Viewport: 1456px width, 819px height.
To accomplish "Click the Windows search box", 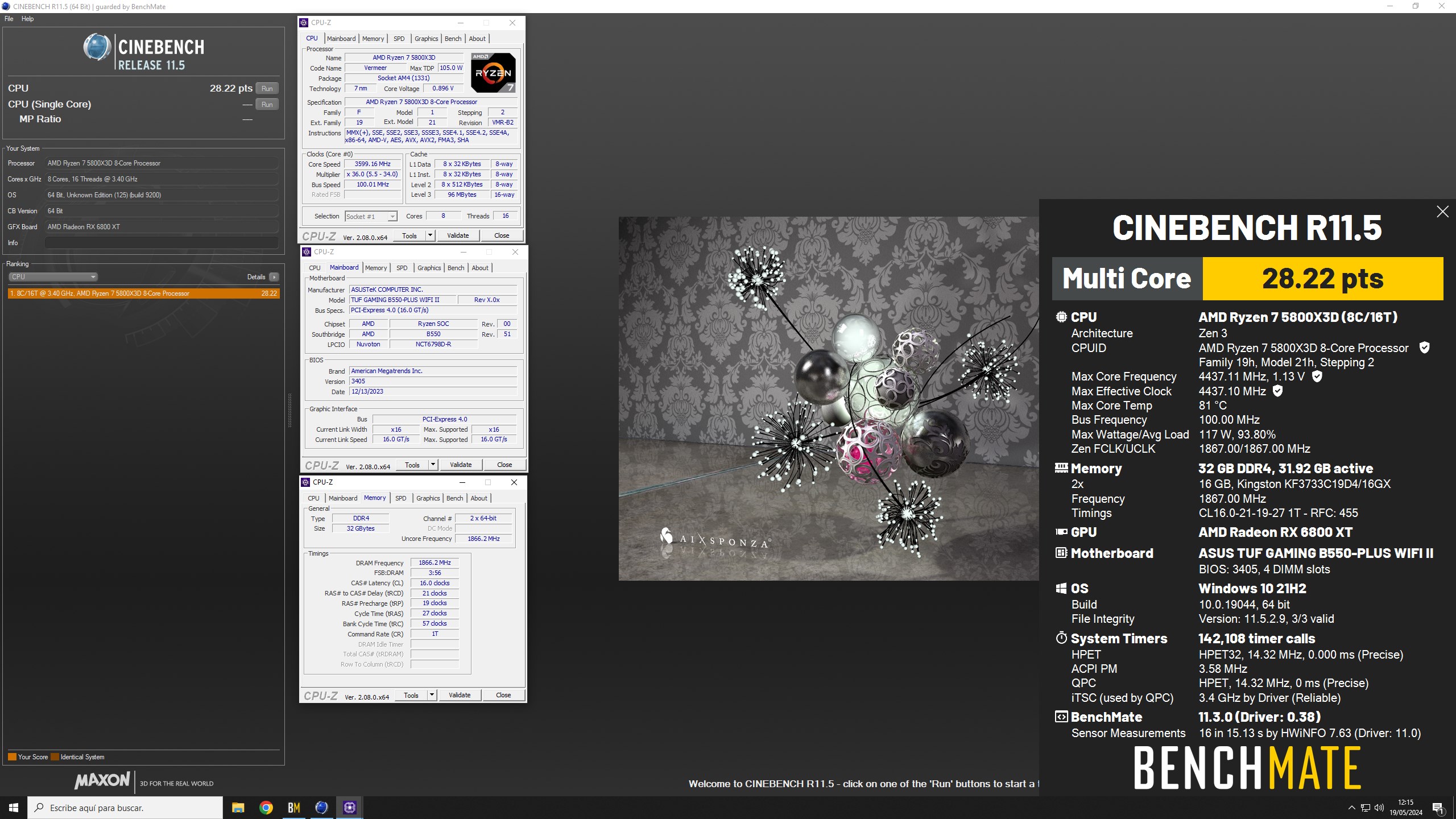I will click(125, 808).
